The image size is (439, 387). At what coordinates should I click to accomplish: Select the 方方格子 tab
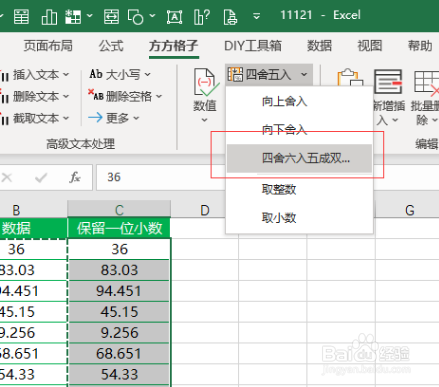click(174, 46)
